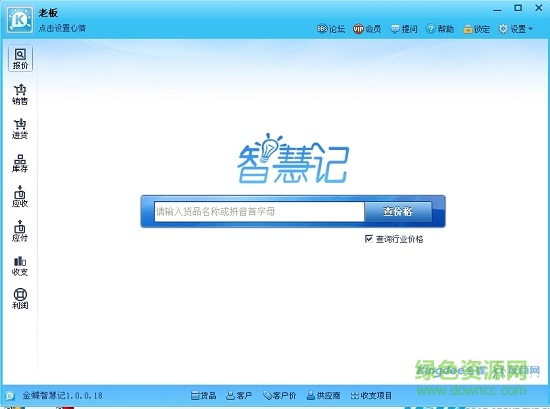Open the 利润 profit icon
550x409 pixels.
click(x=20, y=299)
